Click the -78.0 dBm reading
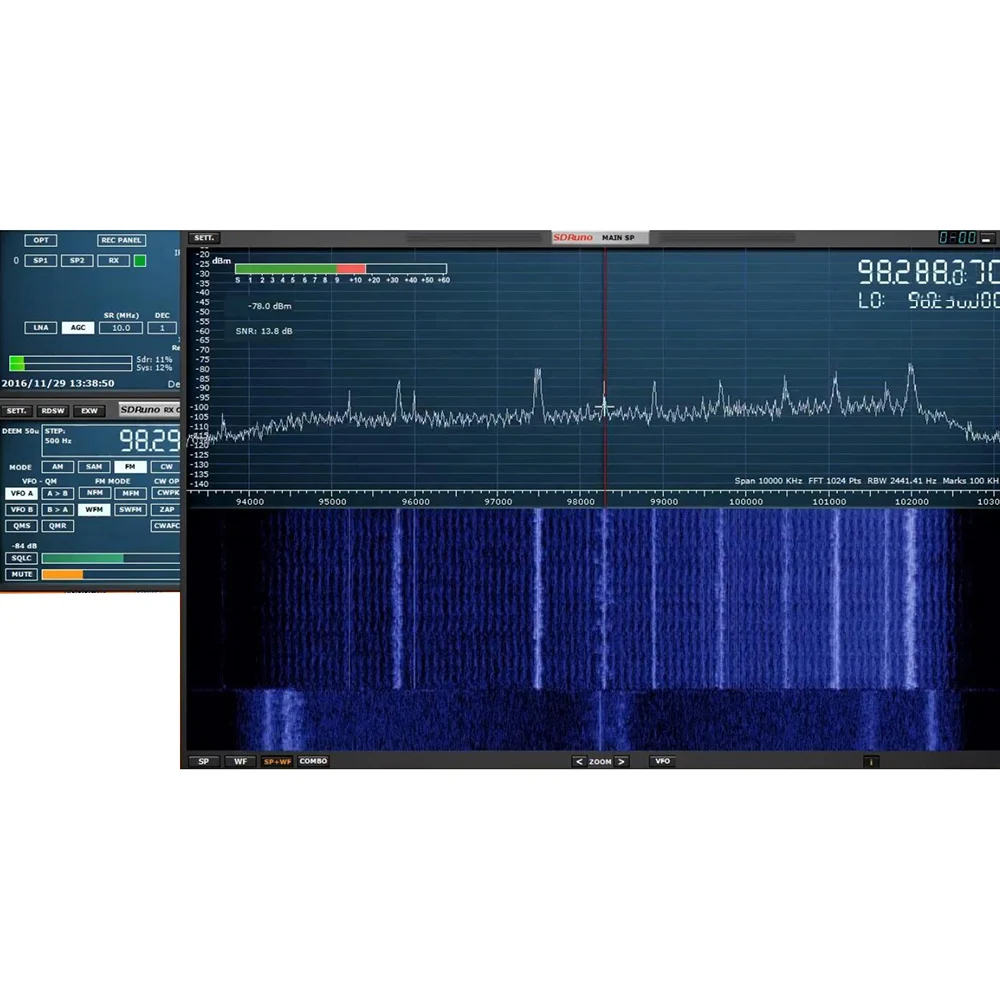The width and height of the screenshot is (1000, 1000). click(x=270, y=306)
